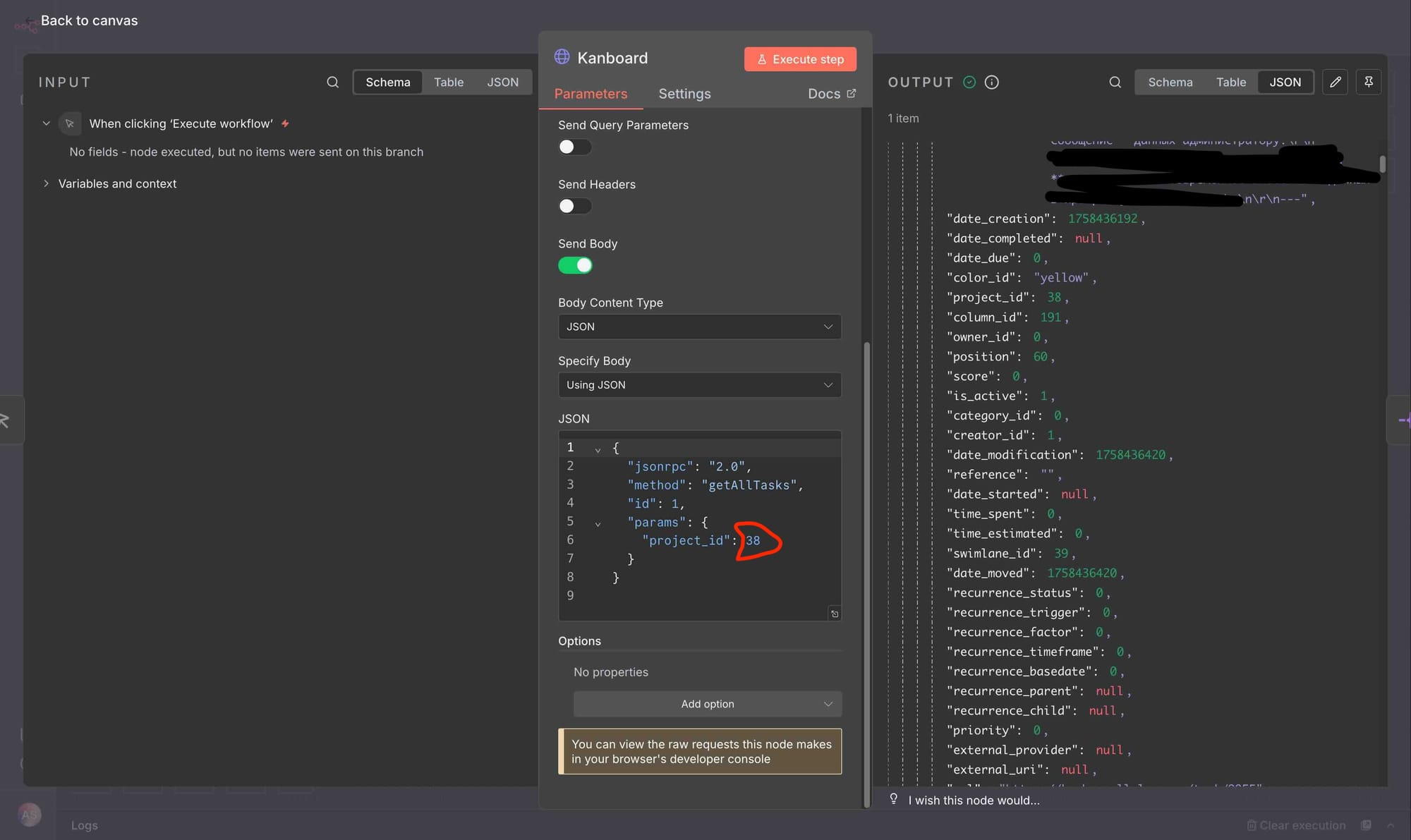Open Body Content Type dropdown

(x=699, y=327)
